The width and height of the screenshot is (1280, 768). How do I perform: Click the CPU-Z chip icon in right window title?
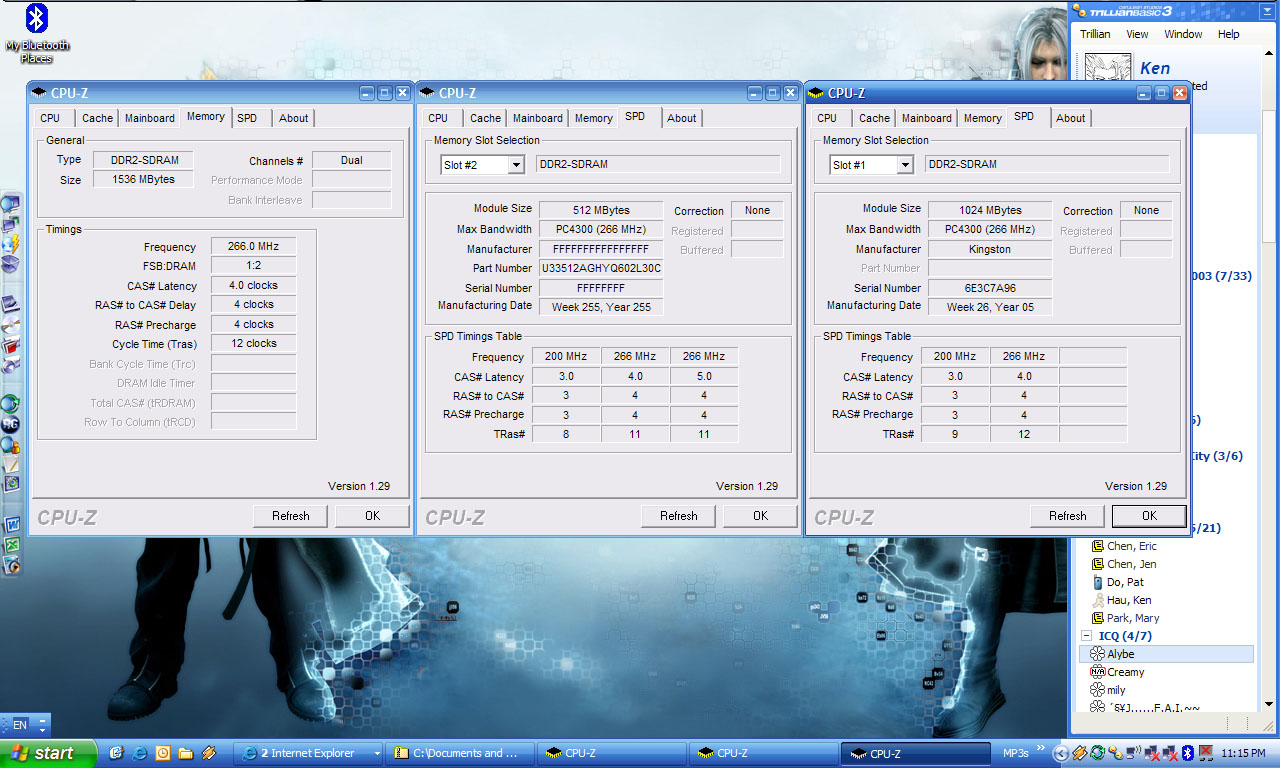[817, 93]
